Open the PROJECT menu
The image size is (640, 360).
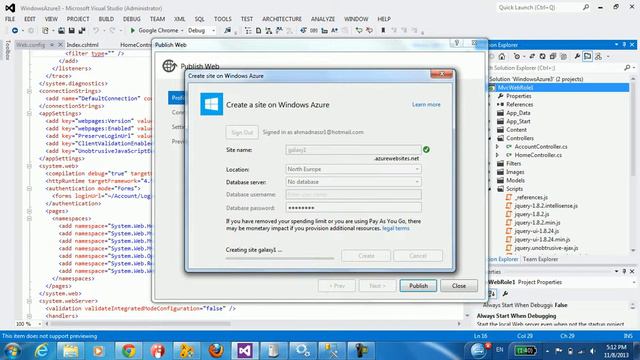[x=78, y=19]
